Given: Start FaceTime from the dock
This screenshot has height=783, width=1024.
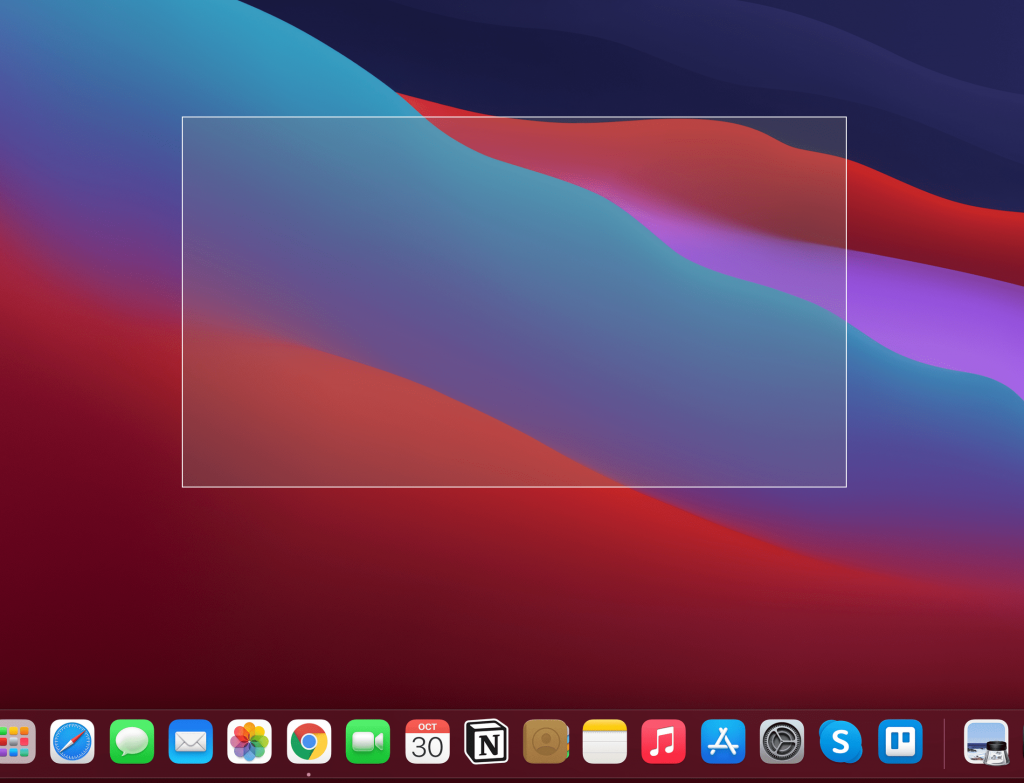Looking at the screenshot, I should 368,741.
